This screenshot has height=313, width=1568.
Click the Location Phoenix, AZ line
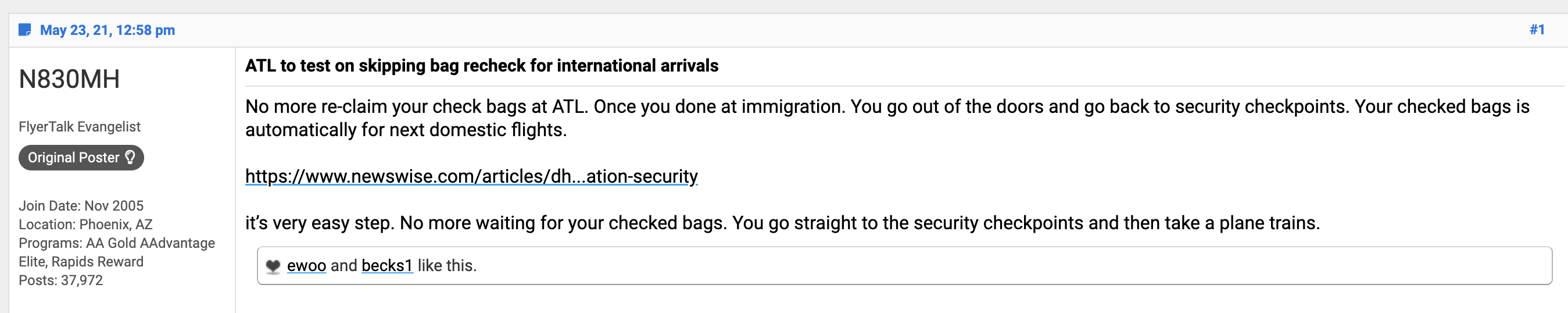85,225
